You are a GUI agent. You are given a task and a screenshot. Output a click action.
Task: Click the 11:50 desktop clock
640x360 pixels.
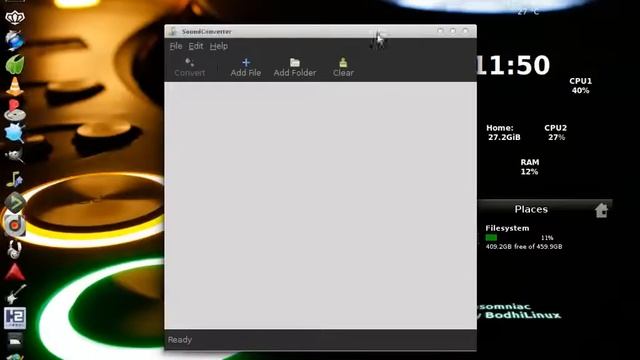(513, 65)
